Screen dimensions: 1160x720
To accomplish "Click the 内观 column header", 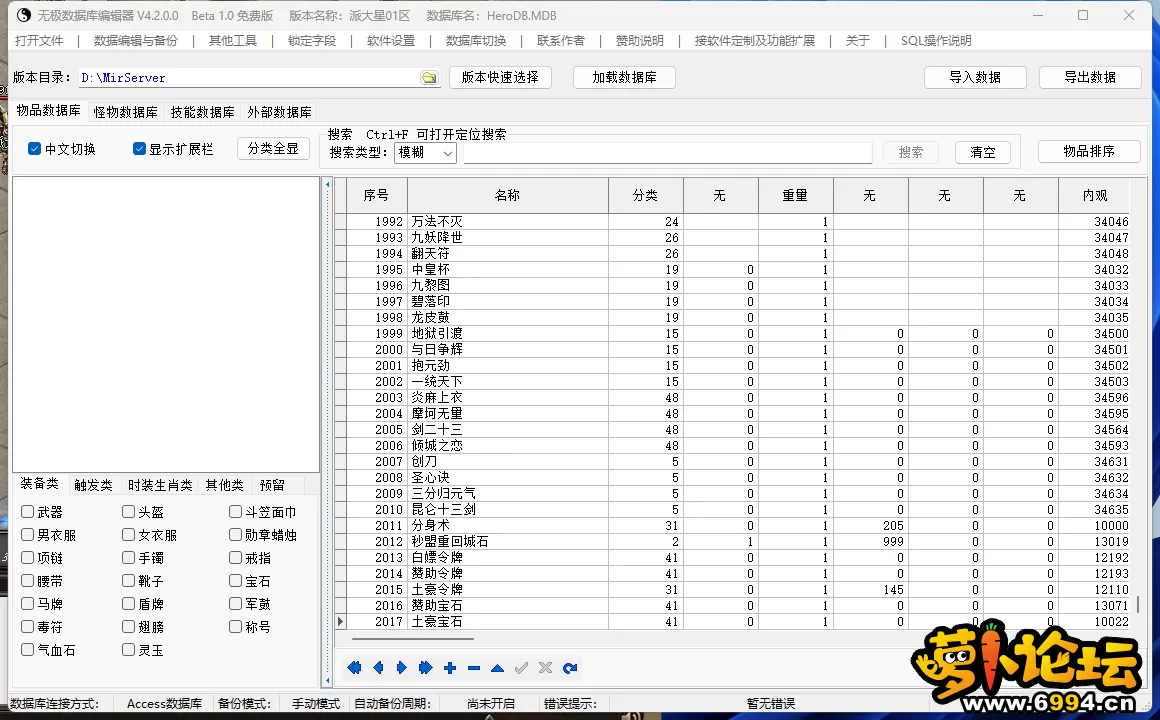I will pos(1094,195).
